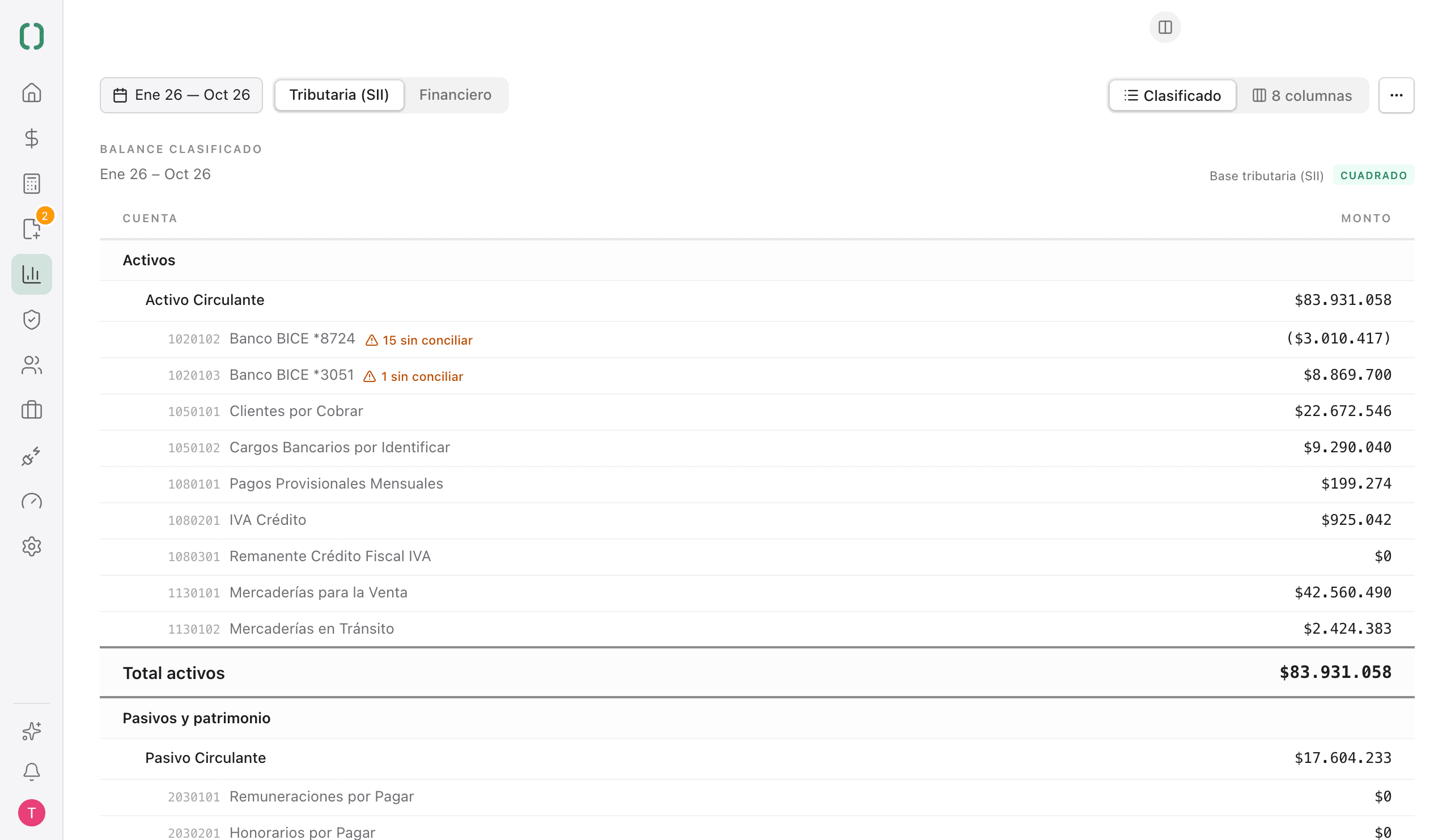Switch to Financiero view
Viewport: 1451px width, 840px height.
pos(455,95)
